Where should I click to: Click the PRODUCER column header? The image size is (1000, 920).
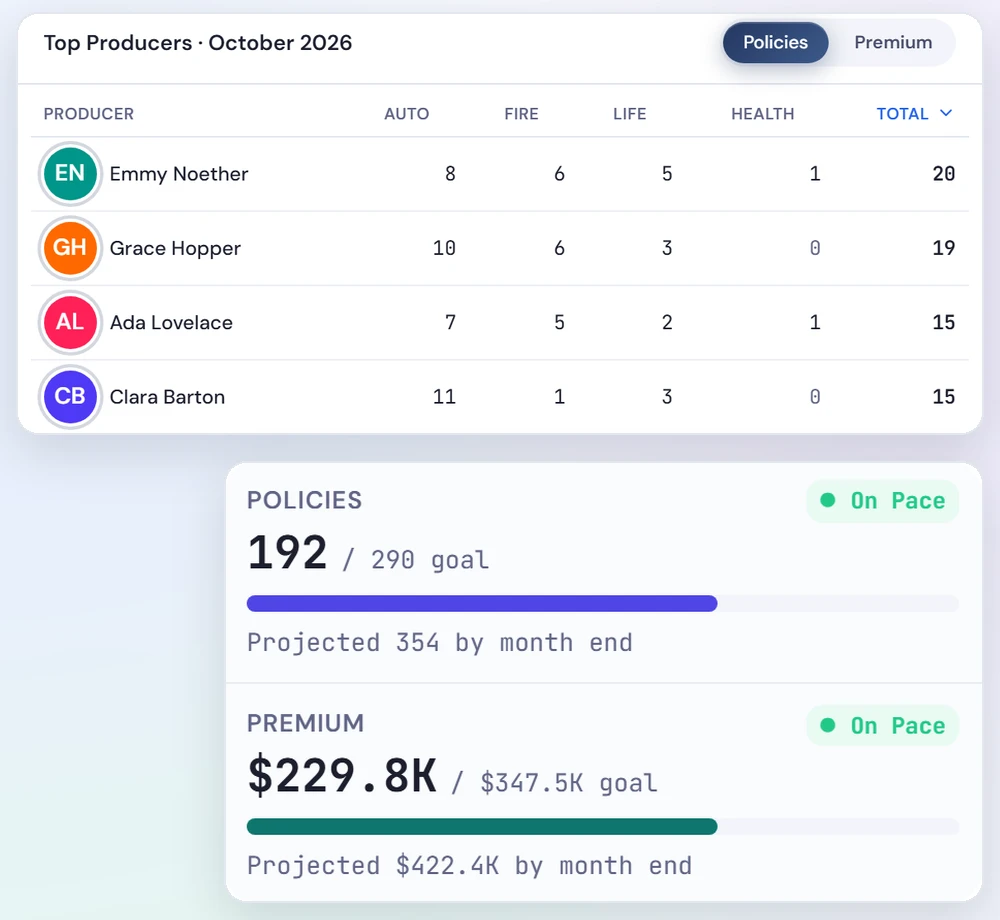tap(89, 114)
